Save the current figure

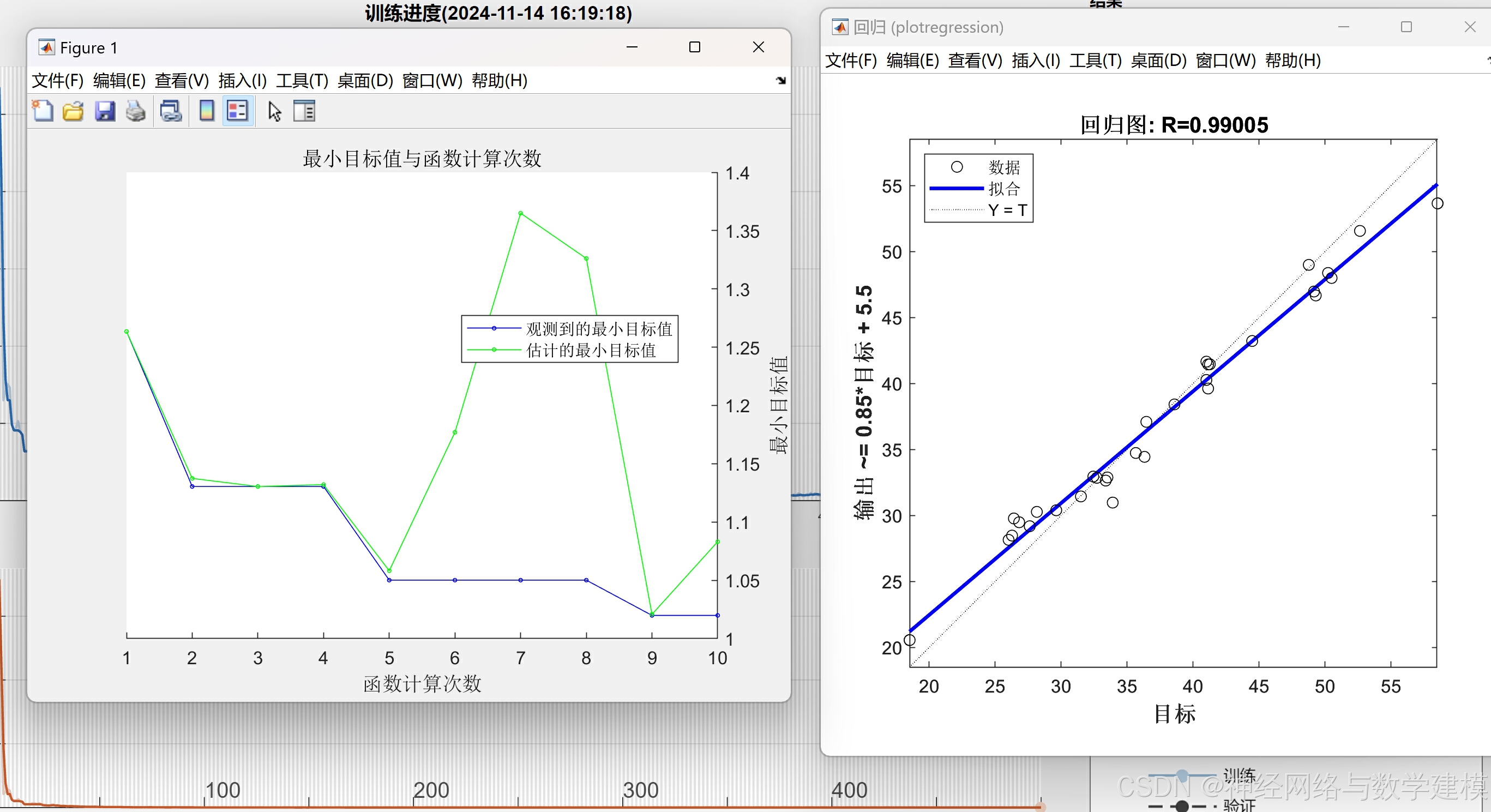click(x=105, y=111)
